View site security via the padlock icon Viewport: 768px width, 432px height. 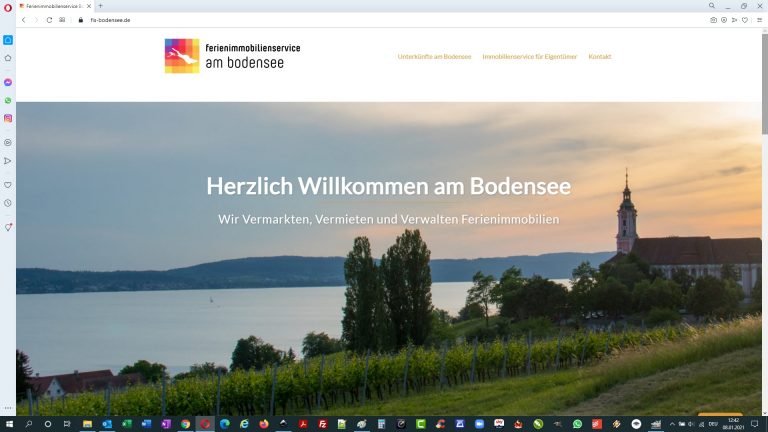(x=81, y=20)
